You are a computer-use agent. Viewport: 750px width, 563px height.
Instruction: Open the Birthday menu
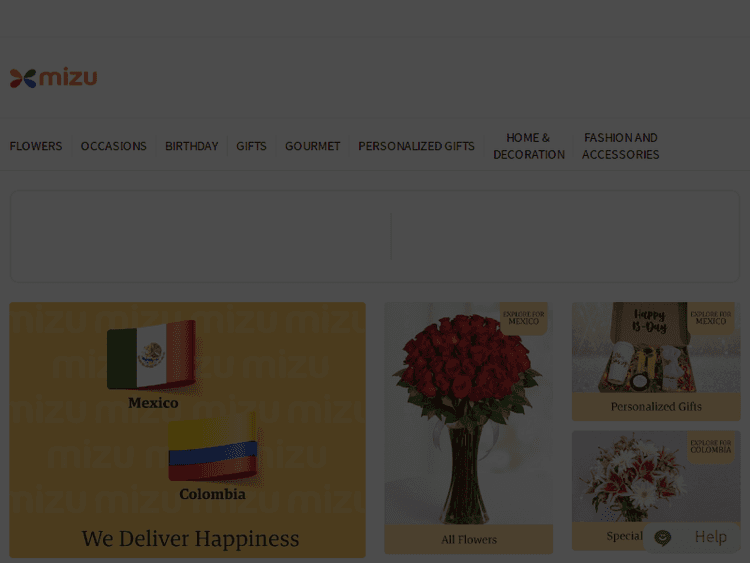tap(191, 146)
